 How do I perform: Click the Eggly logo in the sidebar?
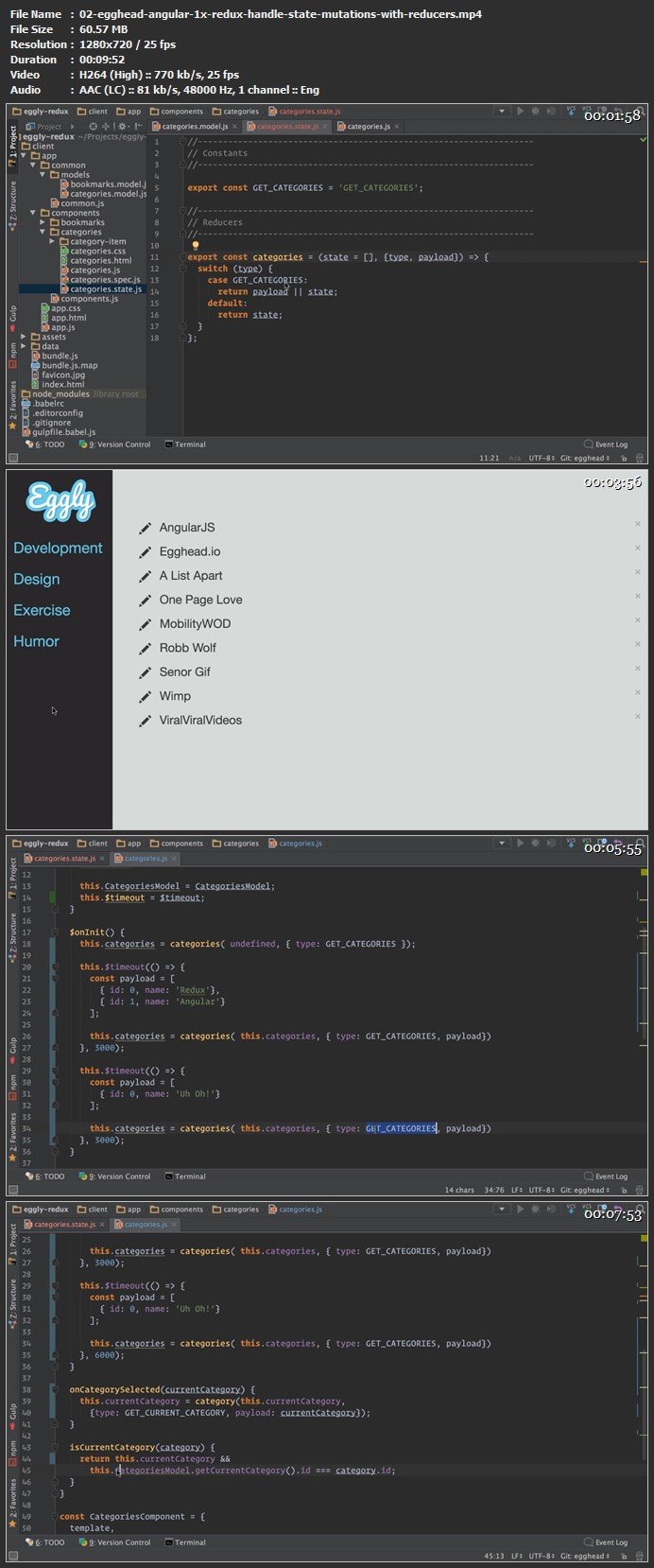point(60,500)
